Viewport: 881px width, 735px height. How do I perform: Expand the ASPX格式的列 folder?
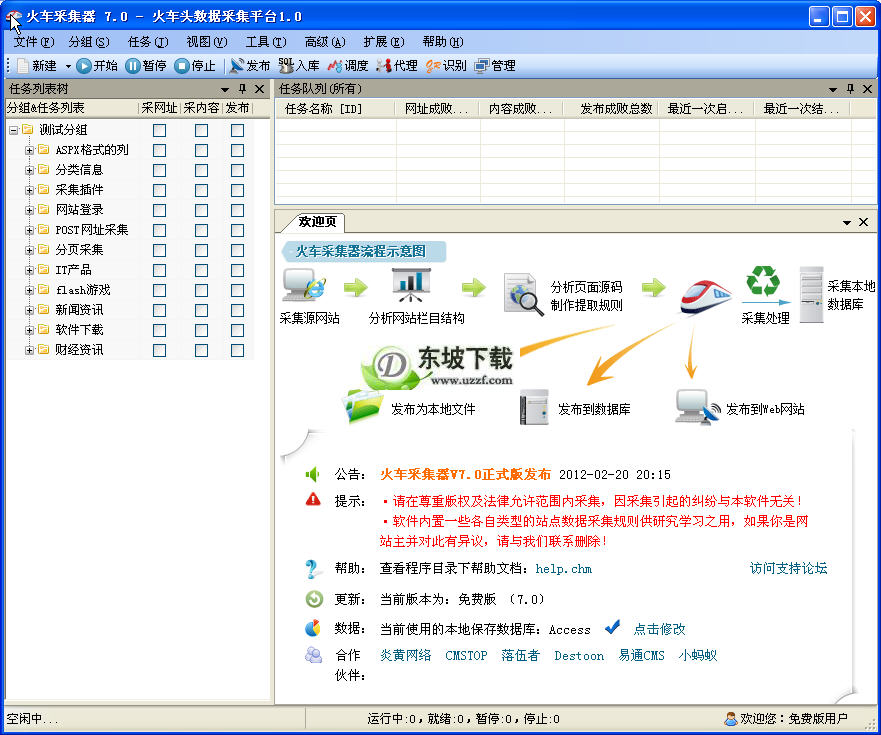[29, 151]
